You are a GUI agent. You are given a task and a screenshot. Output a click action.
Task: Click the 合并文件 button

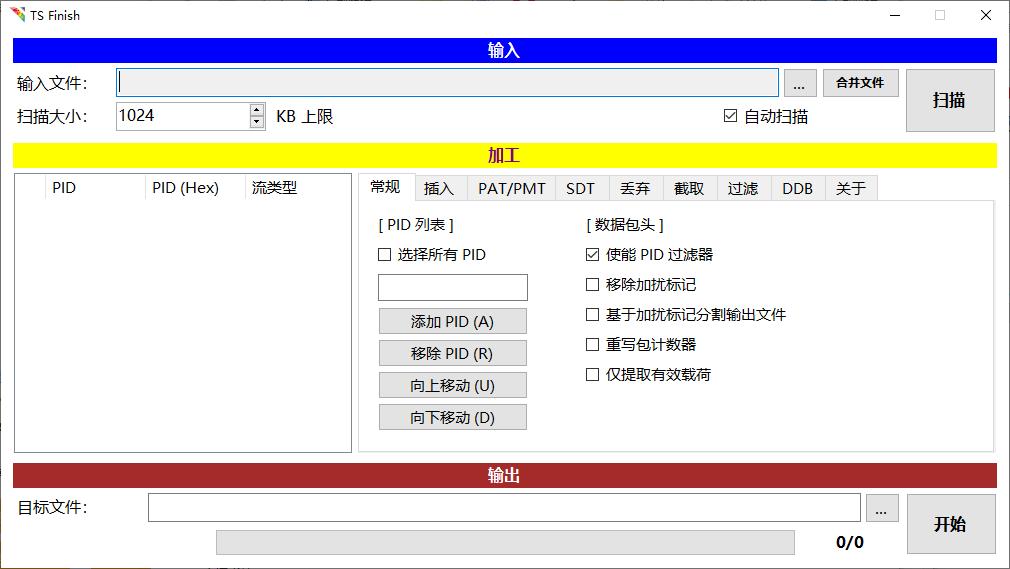click(x=860, y=83)
